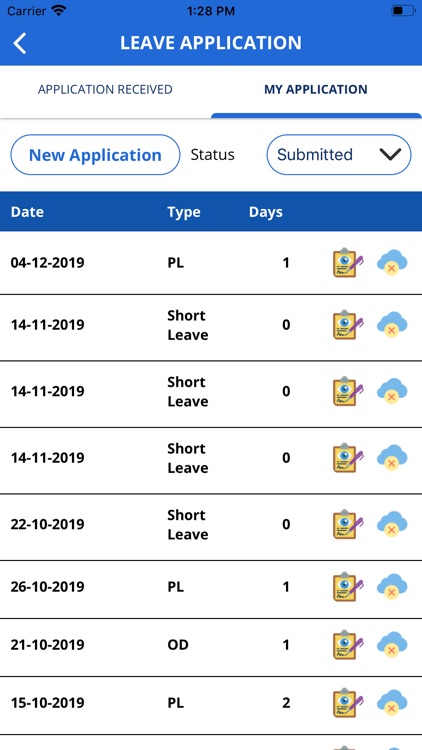Cancel the 04-12-2019 PL application cloud icon

tap(392, 263)
